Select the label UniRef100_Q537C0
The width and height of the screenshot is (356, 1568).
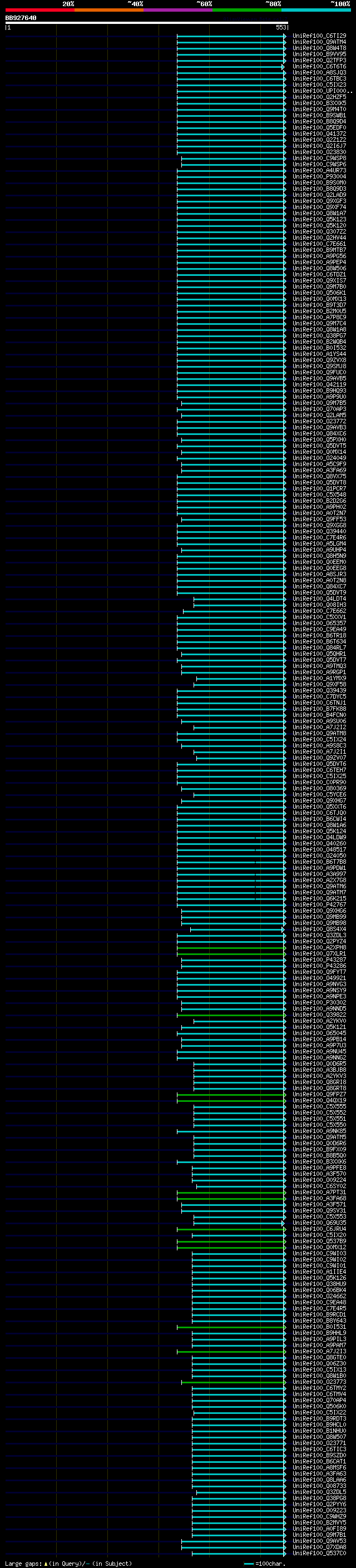(319, 1554)
